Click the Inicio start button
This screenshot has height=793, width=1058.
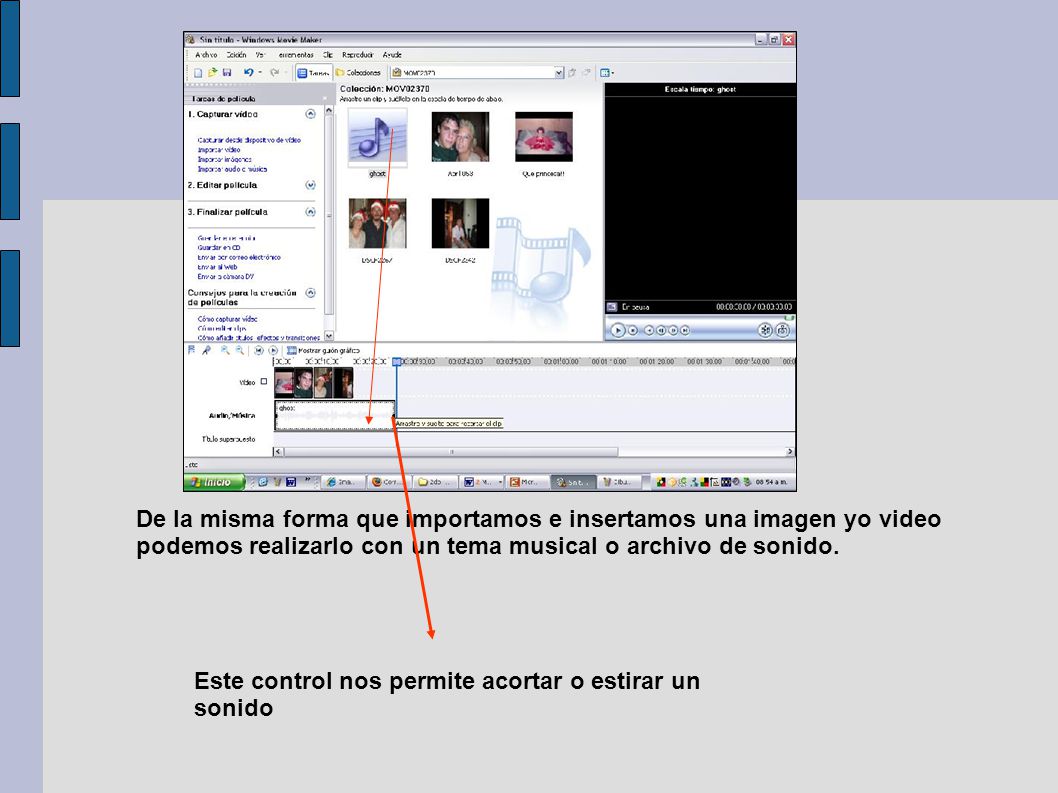(213, 482)
